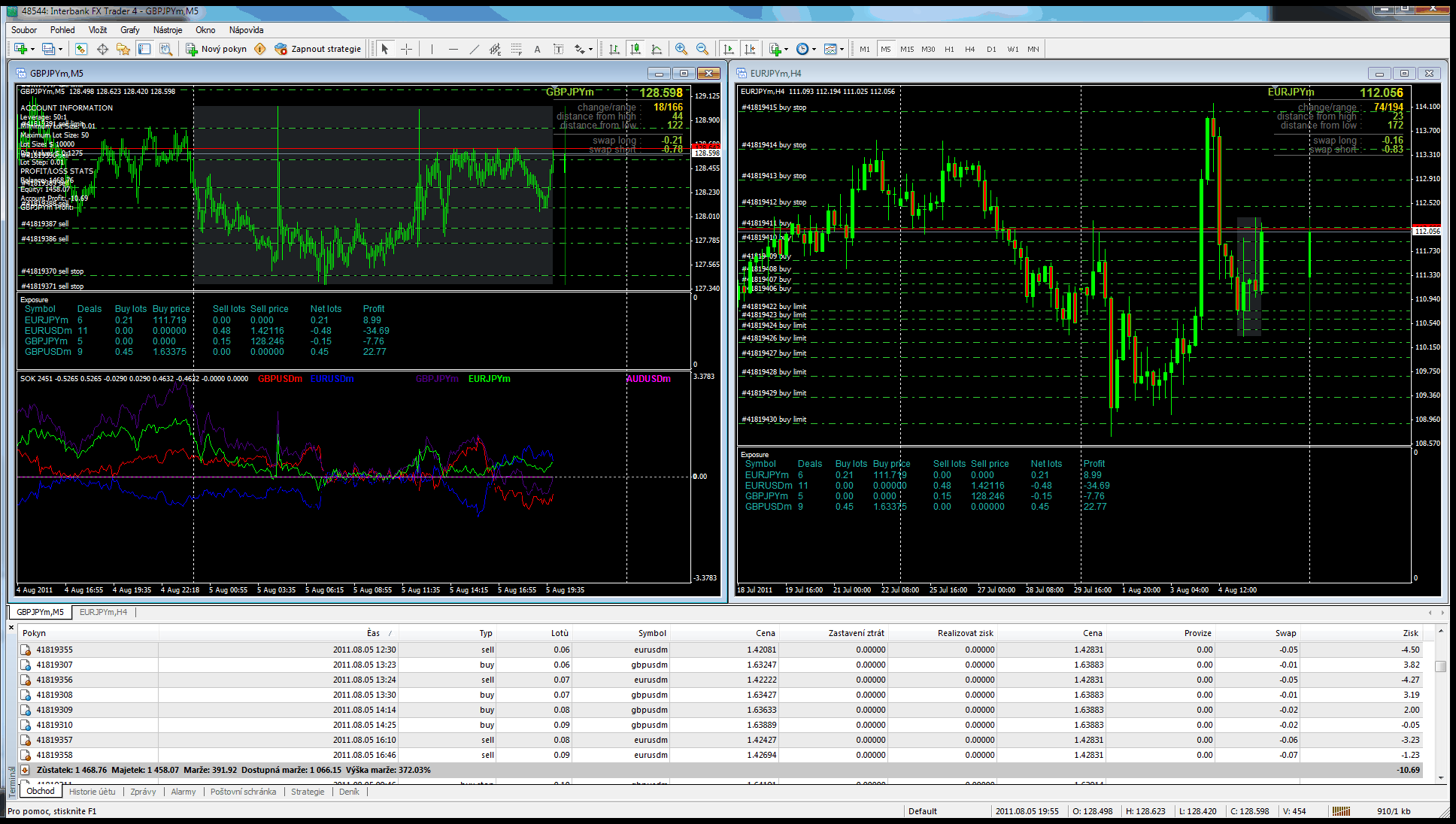Expand the templates dropdown arrow
Viewport: 1456px width, 824px height.
point(842,50)
